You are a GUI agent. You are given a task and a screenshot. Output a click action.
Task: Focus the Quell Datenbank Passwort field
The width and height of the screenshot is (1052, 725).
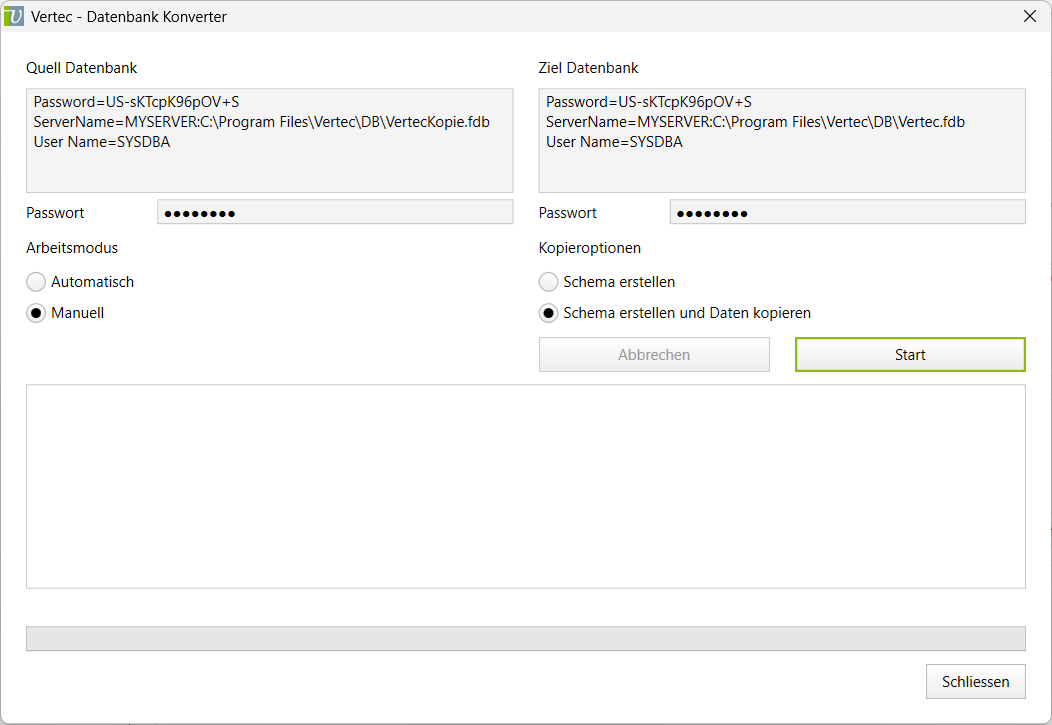click(x=334, y=212)
